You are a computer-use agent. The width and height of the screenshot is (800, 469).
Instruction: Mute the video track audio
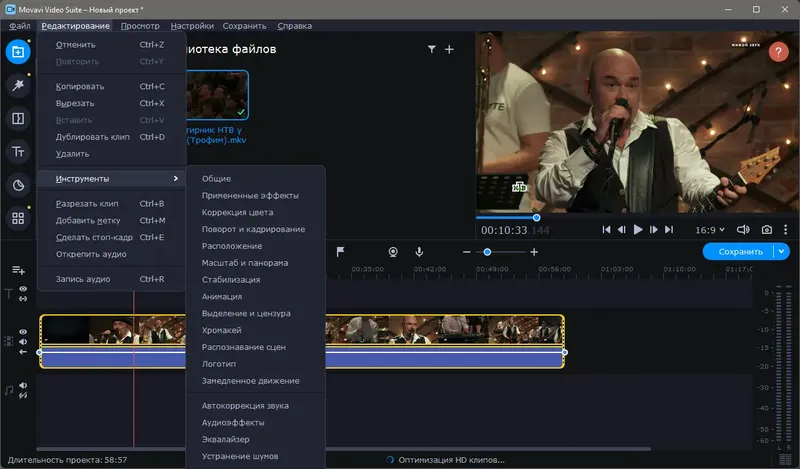[x=23, y=342]
